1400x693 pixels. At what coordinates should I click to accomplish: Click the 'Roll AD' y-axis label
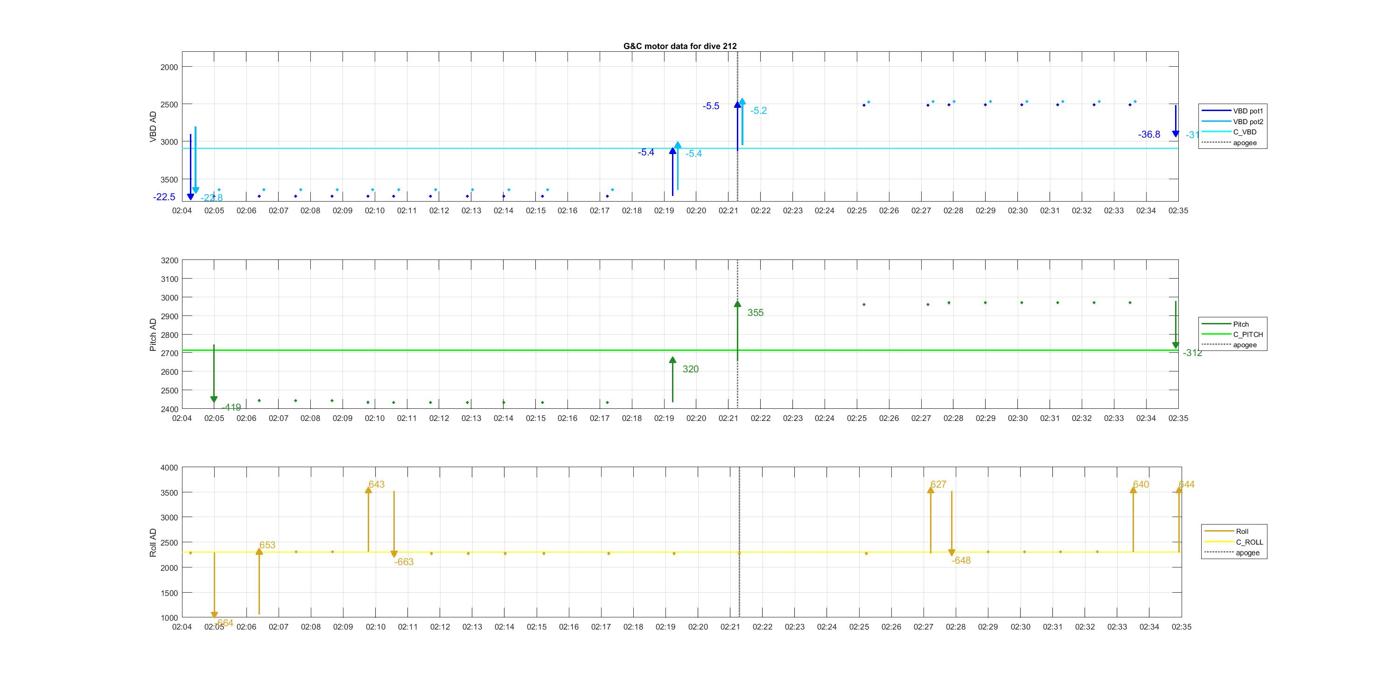tap(154, 542)
